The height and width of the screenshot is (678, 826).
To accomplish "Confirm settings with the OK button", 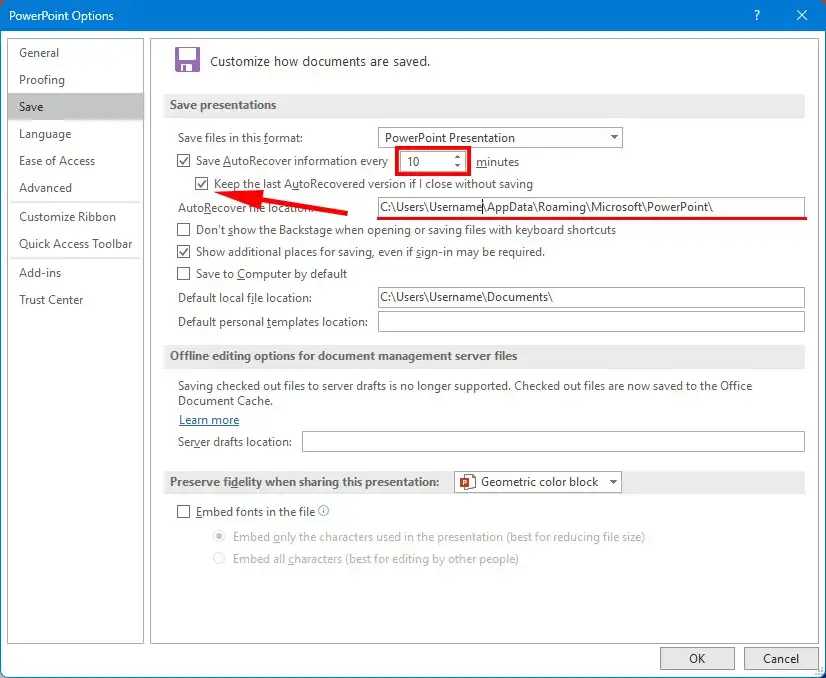I will tap(697, 659).
